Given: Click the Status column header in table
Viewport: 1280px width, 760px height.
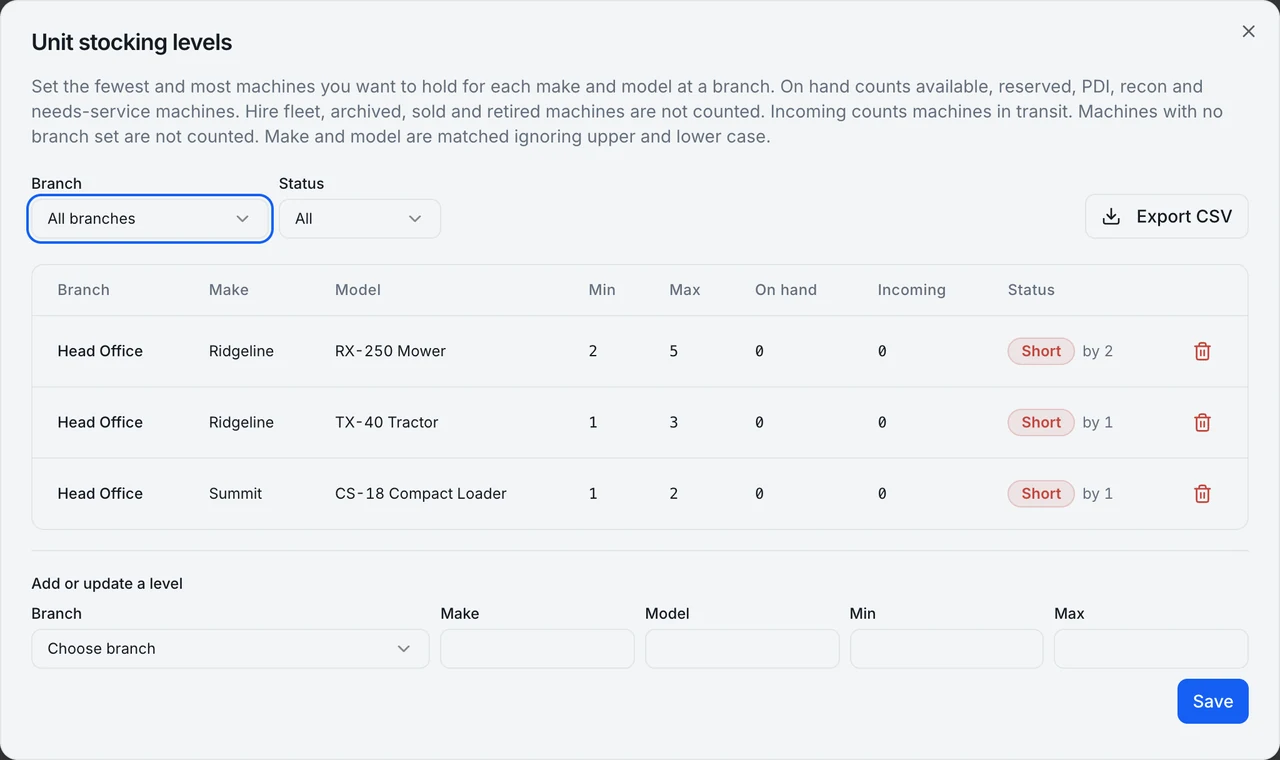Looking at the screenshot, I should click(1031, 290).
